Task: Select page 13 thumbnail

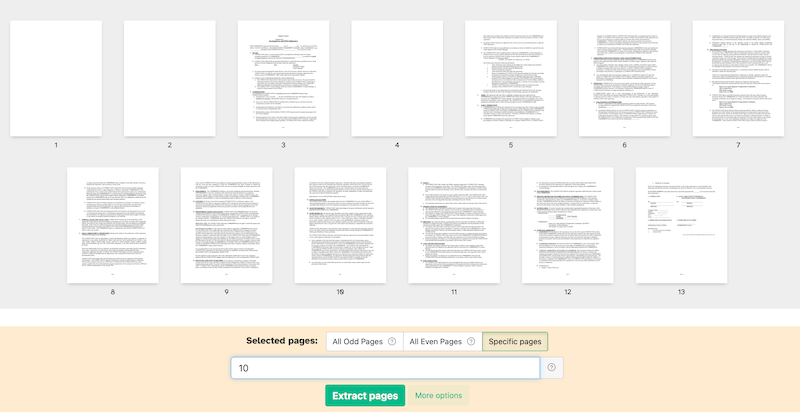Action: pos(682,225)
